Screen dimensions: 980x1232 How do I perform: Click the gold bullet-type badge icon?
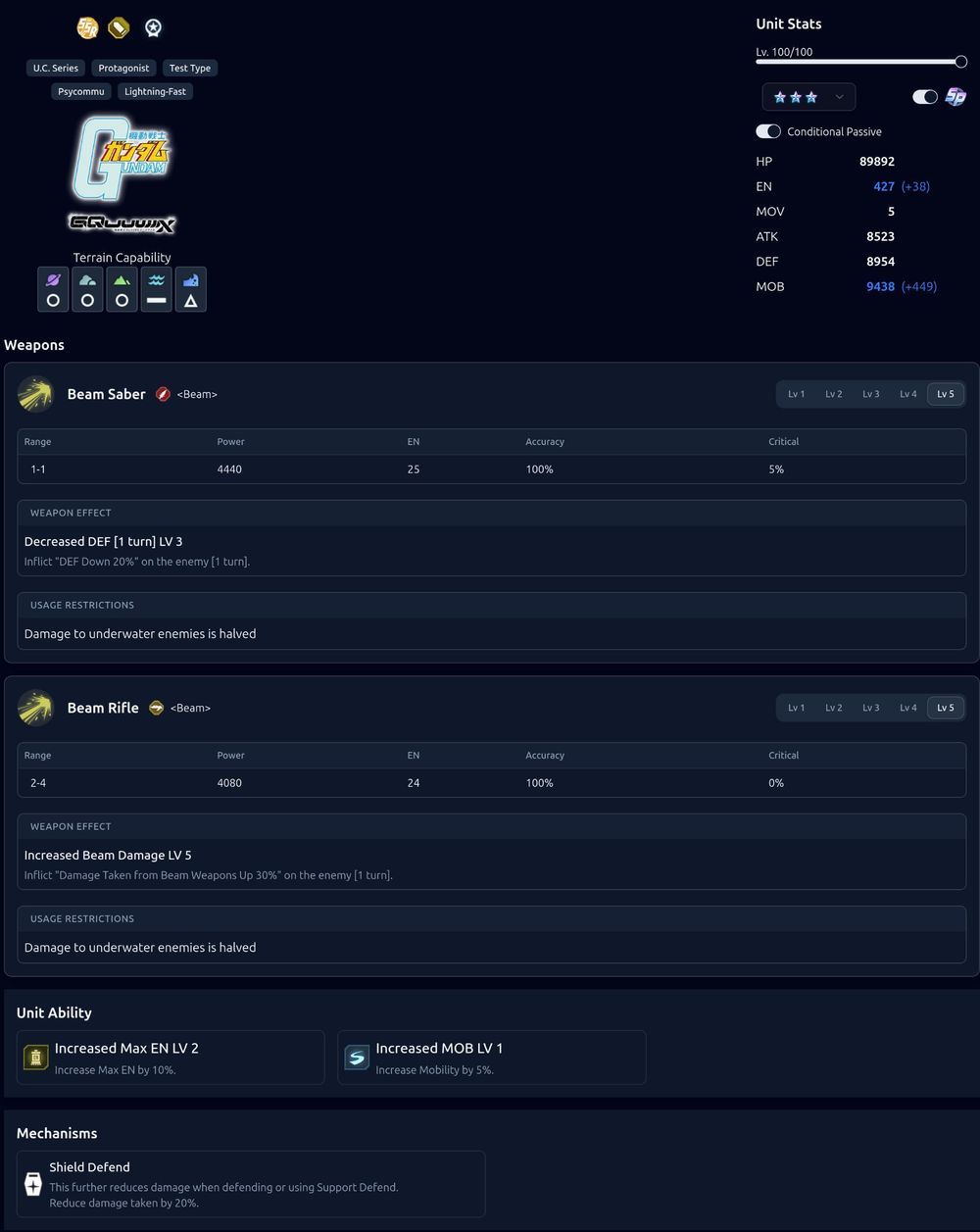119,28
